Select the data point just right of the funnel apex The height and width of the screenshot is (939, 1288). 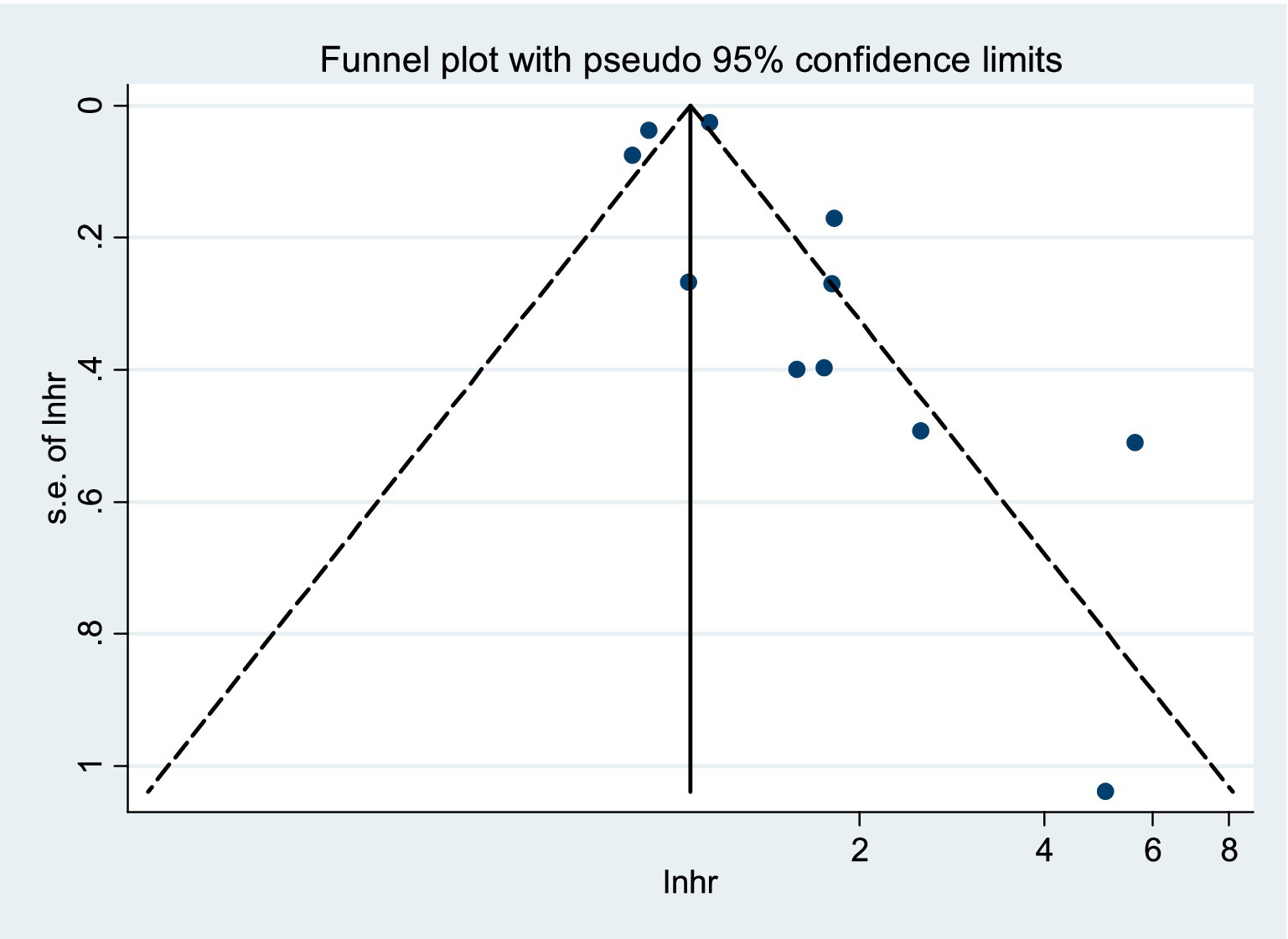click(x=710, y=122)
